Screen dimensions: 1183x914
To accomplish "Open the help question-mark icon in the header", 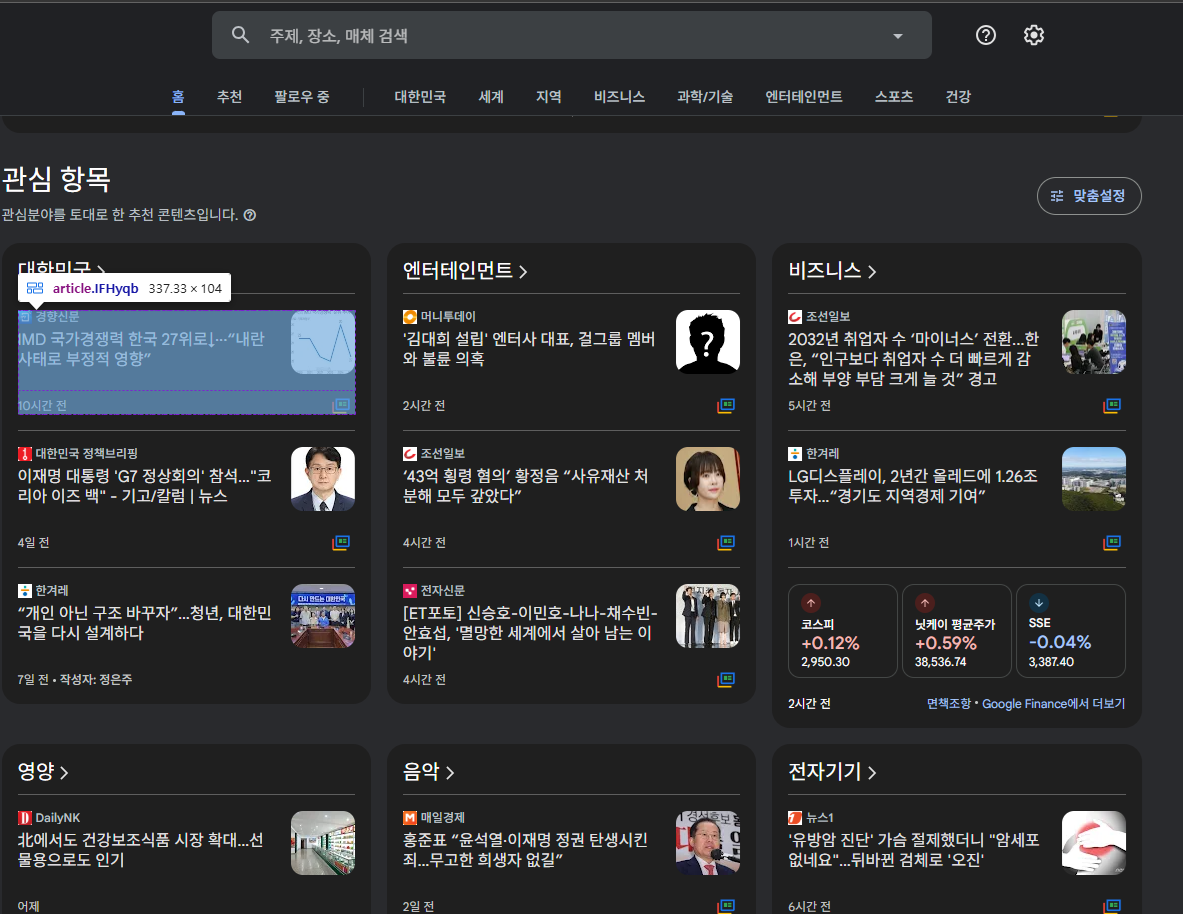I will 985,35.
